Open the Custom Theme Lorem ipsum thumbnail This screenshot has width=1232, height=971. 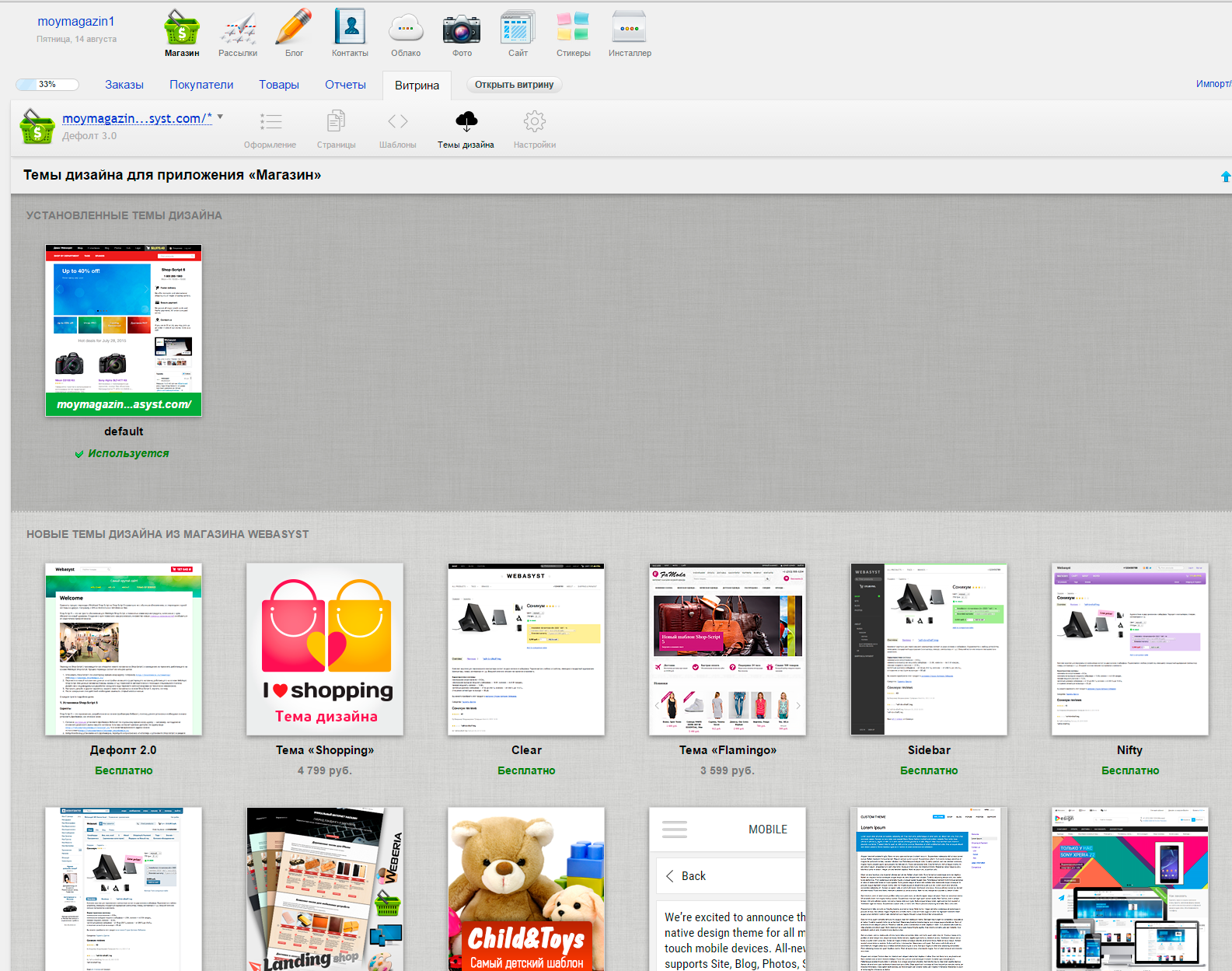pos(929,889)
